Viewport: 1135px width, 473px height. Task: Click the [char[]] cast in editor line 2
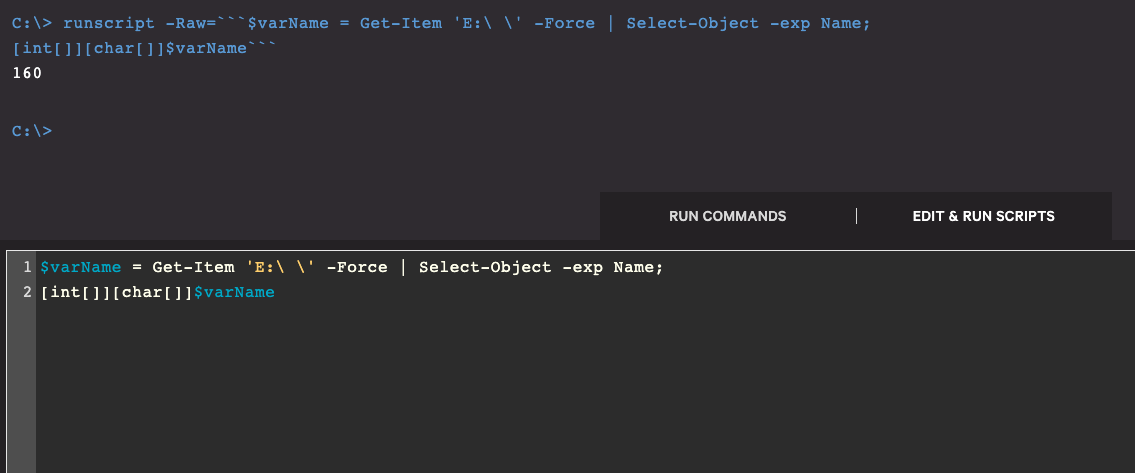click(x=150, y=293)
